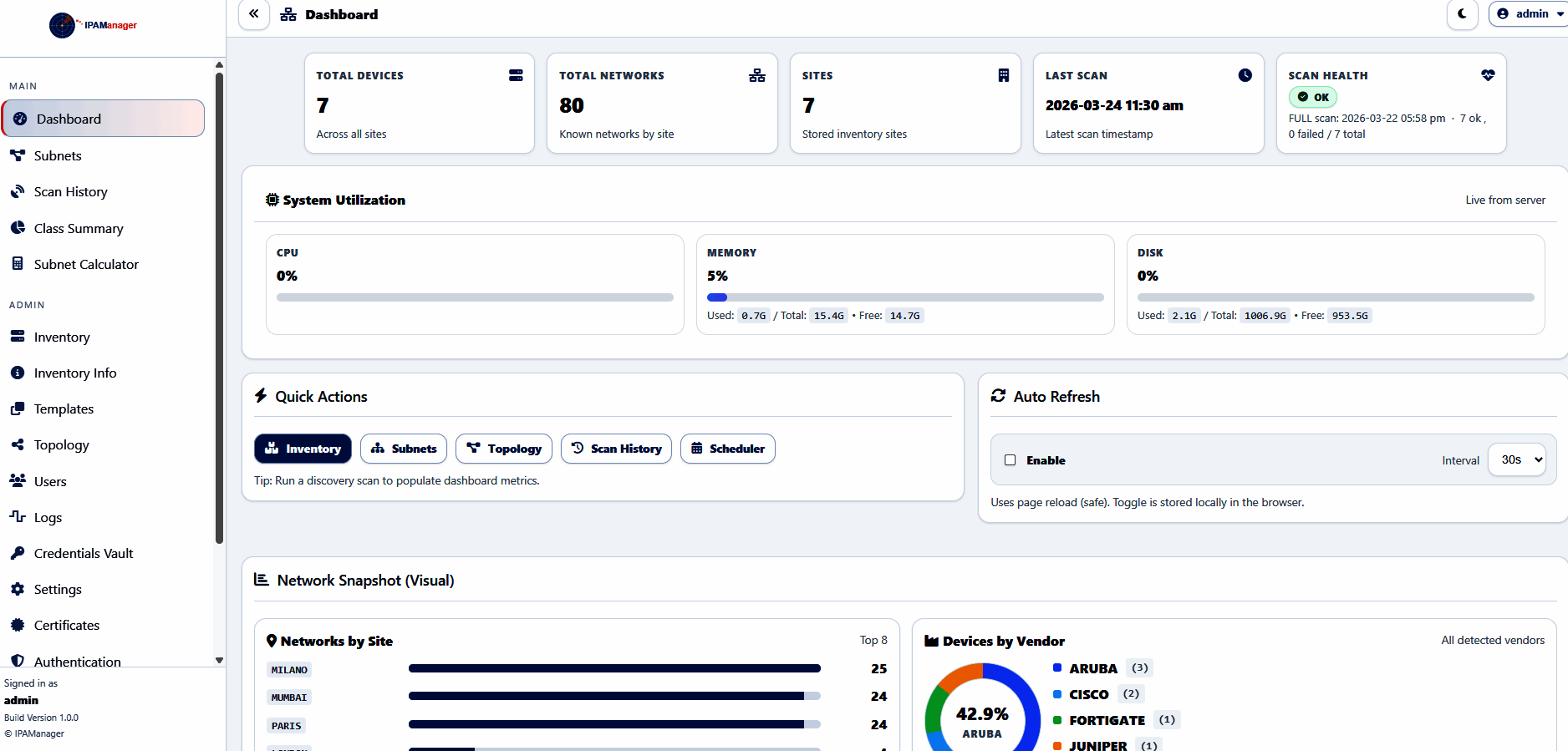Viewport: 1568px width, 751px height.
Task: Click the Certificates badge icon
Action: (18, 625)
